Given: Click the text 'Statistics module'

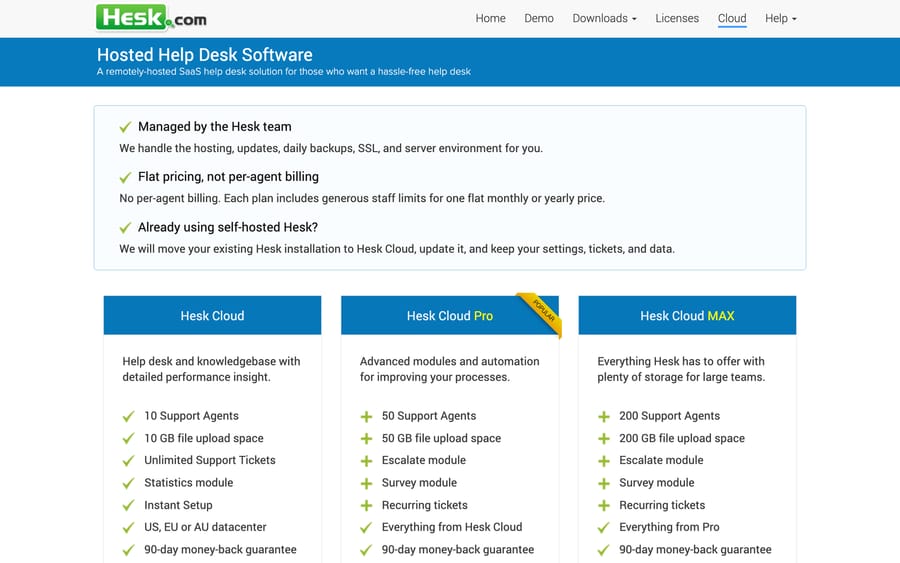Looking at the screenshot, I should 188,483.
